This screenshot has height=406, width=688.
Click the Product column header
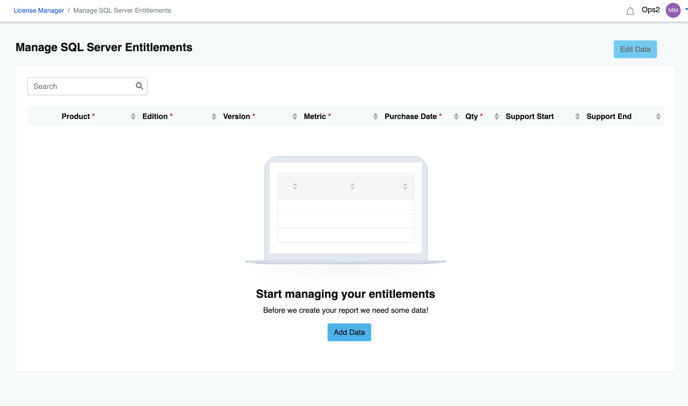pos(78,116)
